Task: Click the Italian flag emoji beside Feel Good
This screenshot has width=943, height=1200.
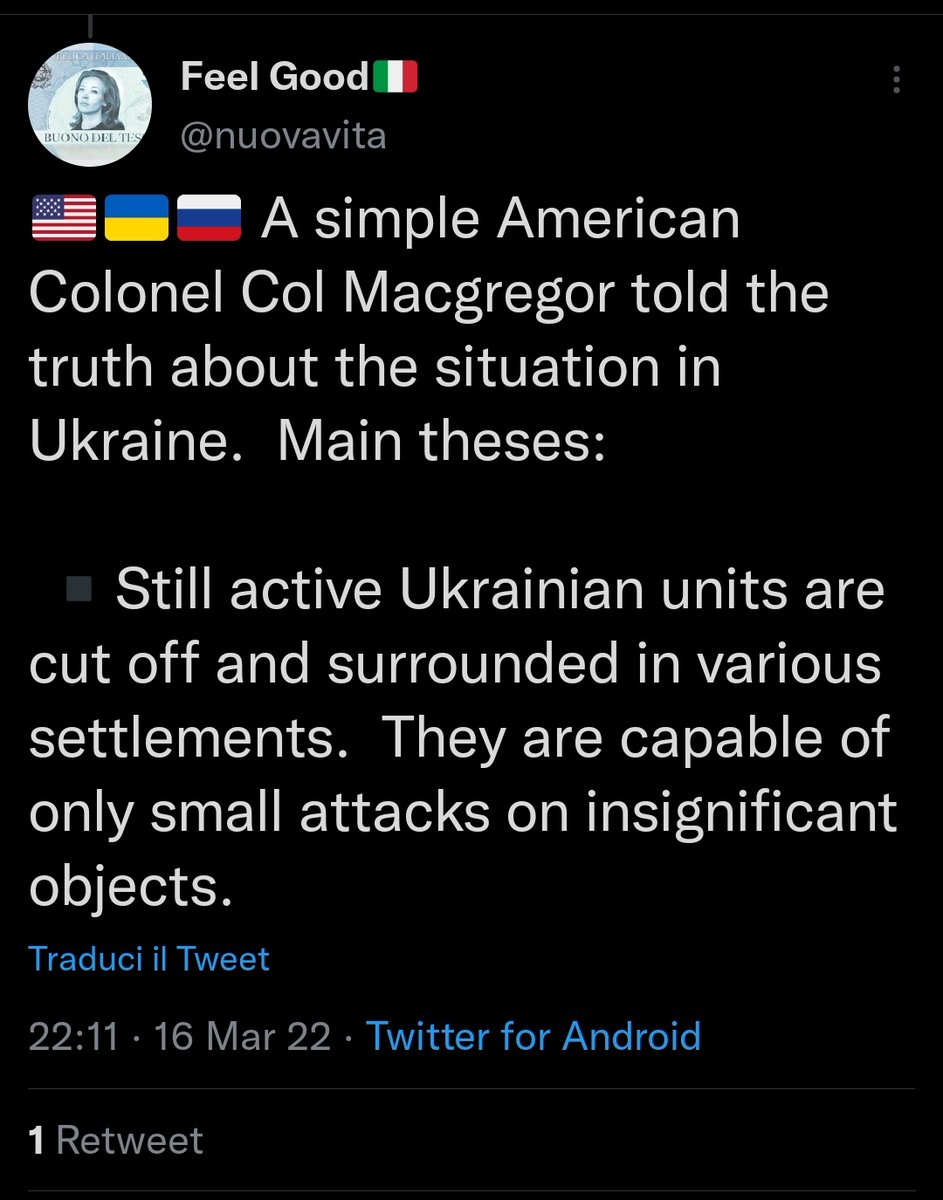Action: point(394,76)
